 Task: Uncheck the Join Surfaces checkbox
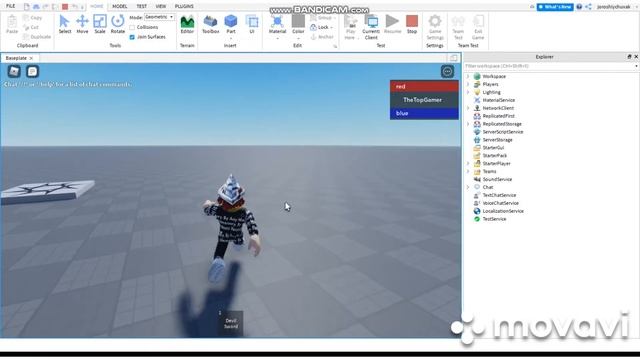point(132,37)
